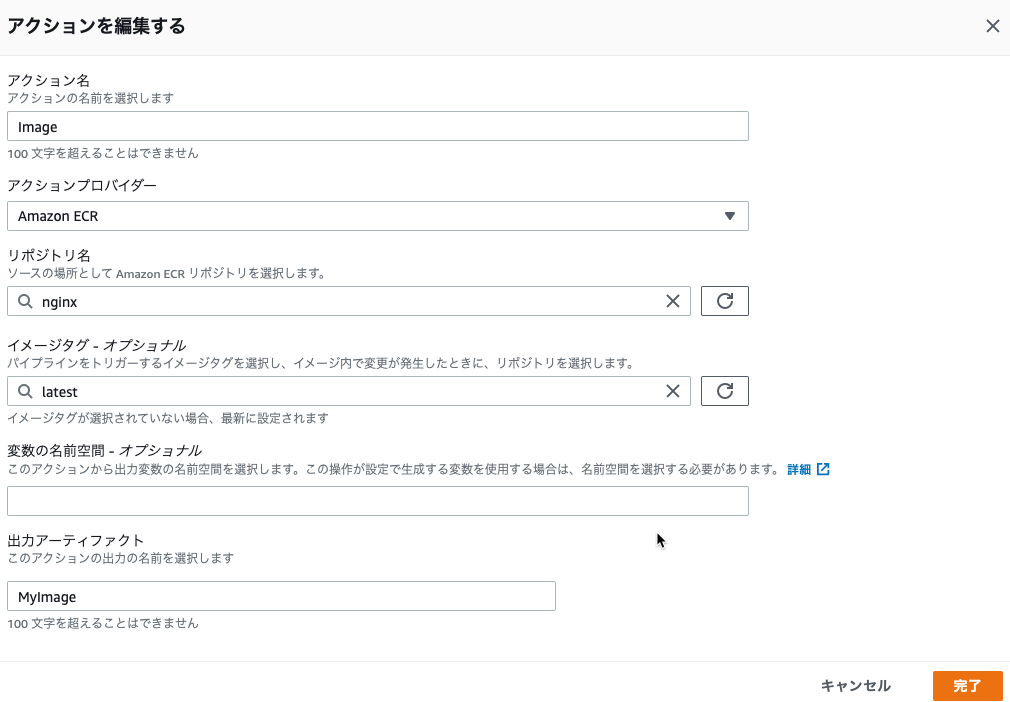Click the 100 文字 hint below output artifact
This screenshot has height=702, width=1010.
point(102,623)
